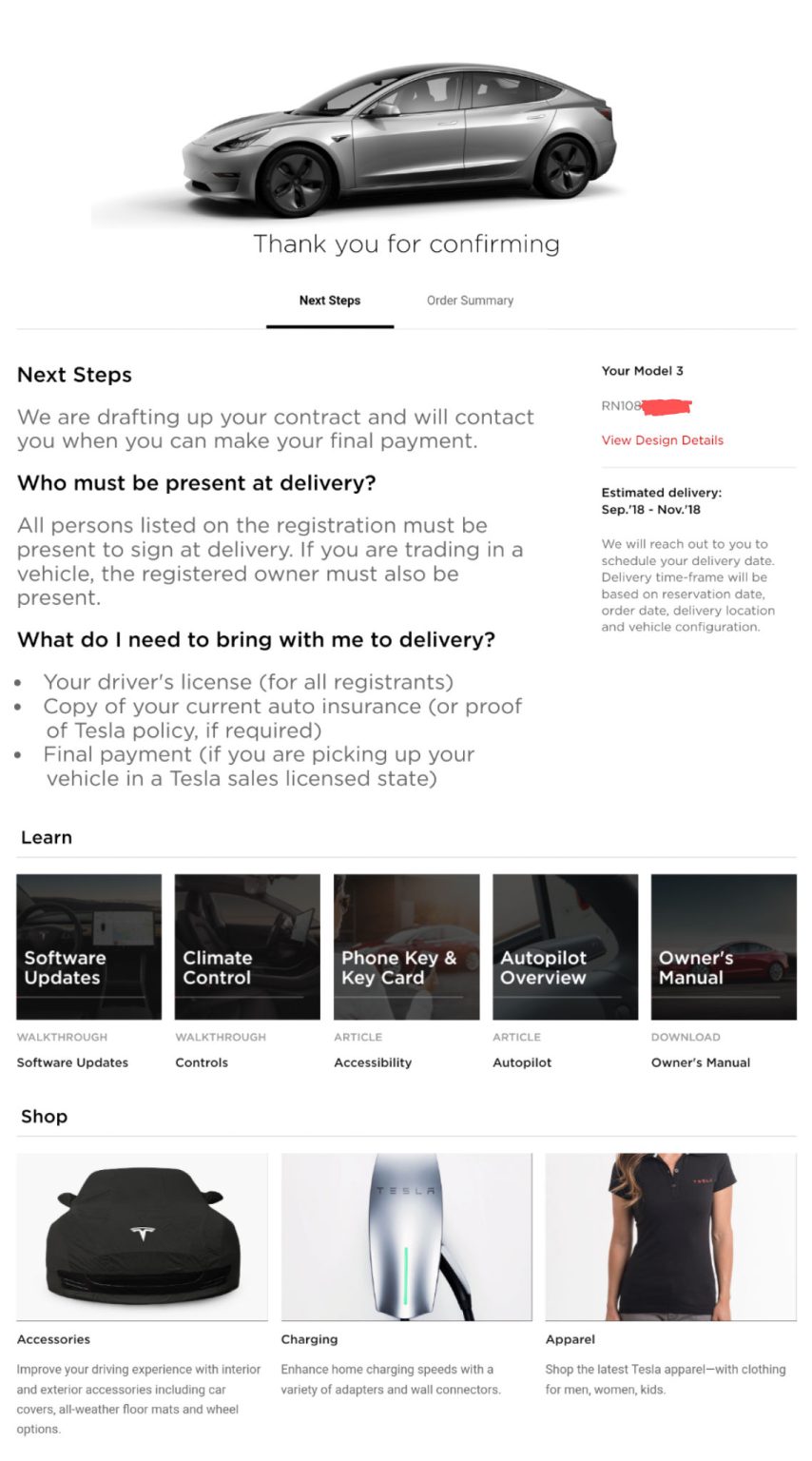
Task: Open the Order Summary tab
Action: tap(470, 301)
